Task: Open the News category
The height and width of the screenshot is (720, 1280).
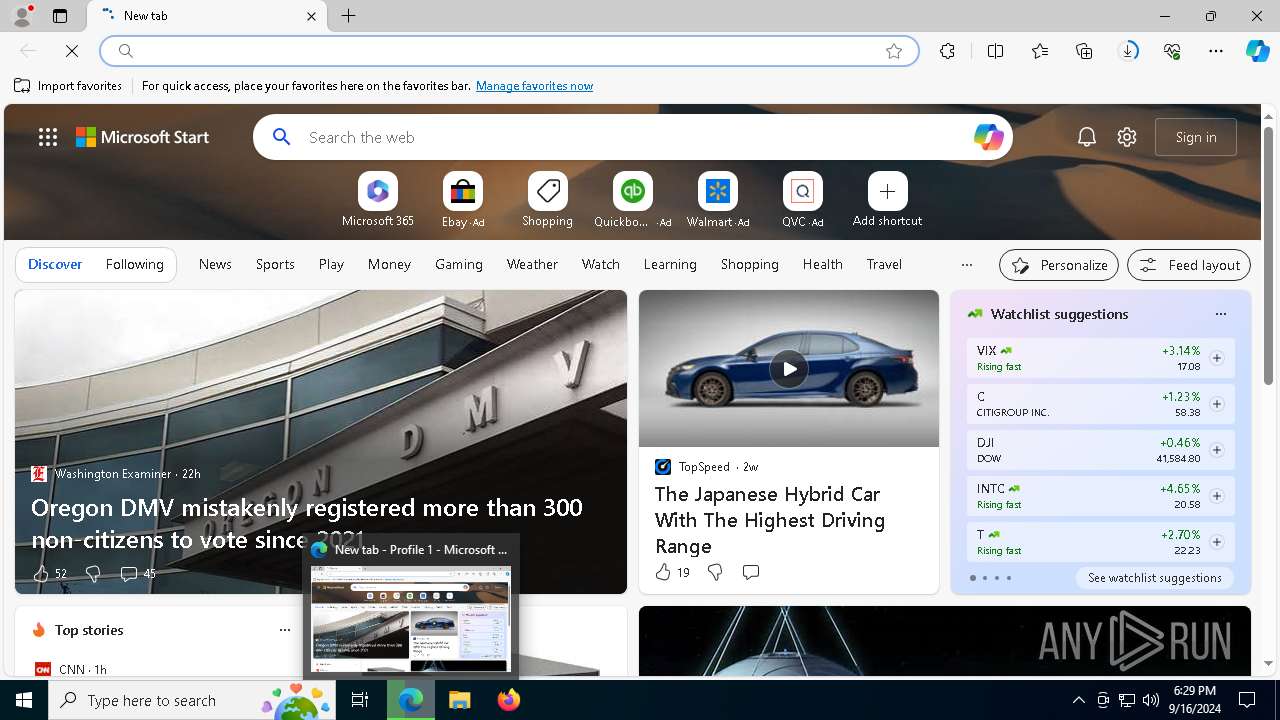Action: [x=215, y=264]
